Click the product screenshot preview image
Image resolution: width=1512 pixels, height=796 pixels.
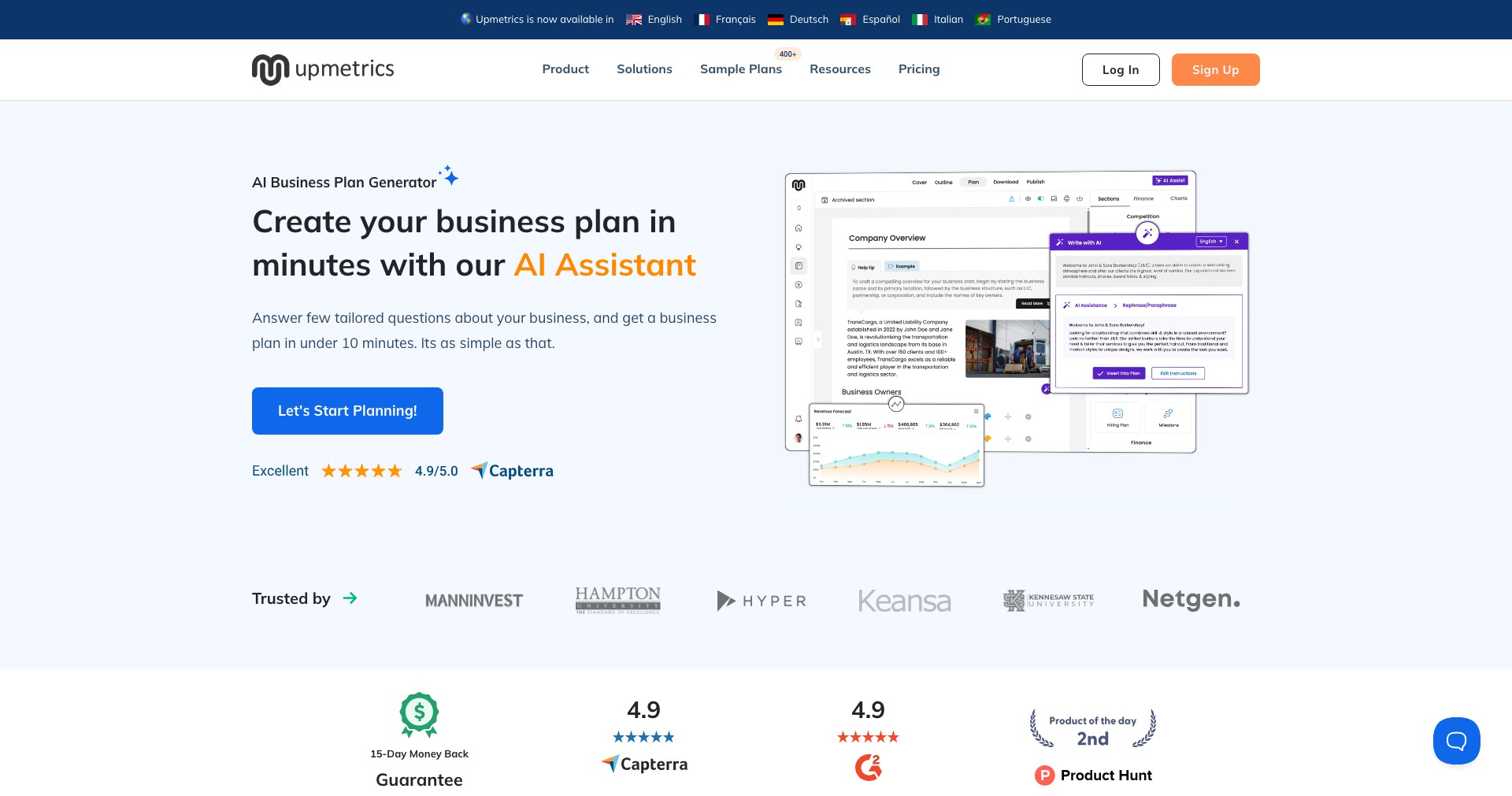point(1016,329)
